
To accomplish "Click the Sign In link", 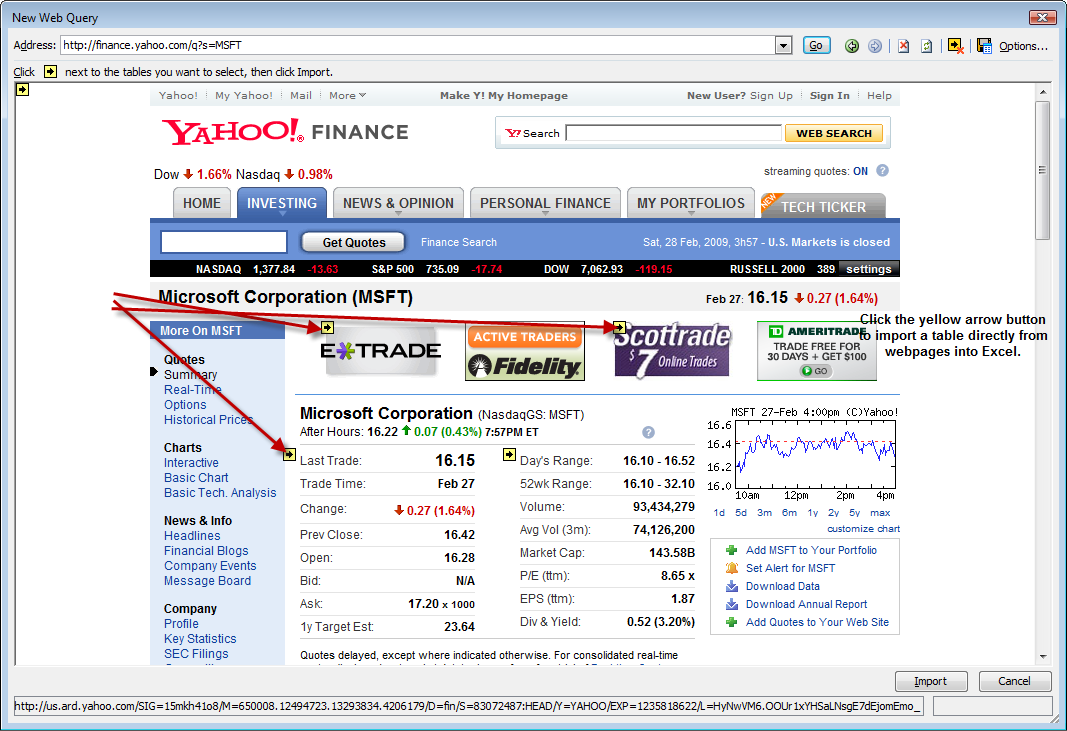I will coord(830,95).
